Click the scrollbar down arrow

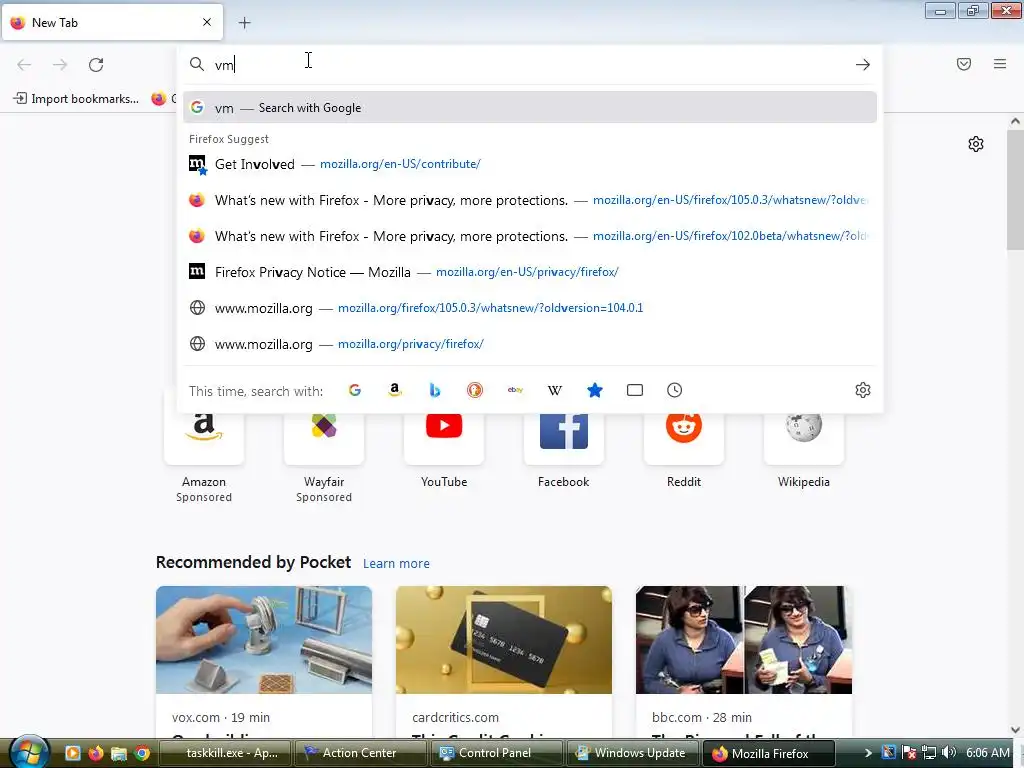tap(1015, 729)
